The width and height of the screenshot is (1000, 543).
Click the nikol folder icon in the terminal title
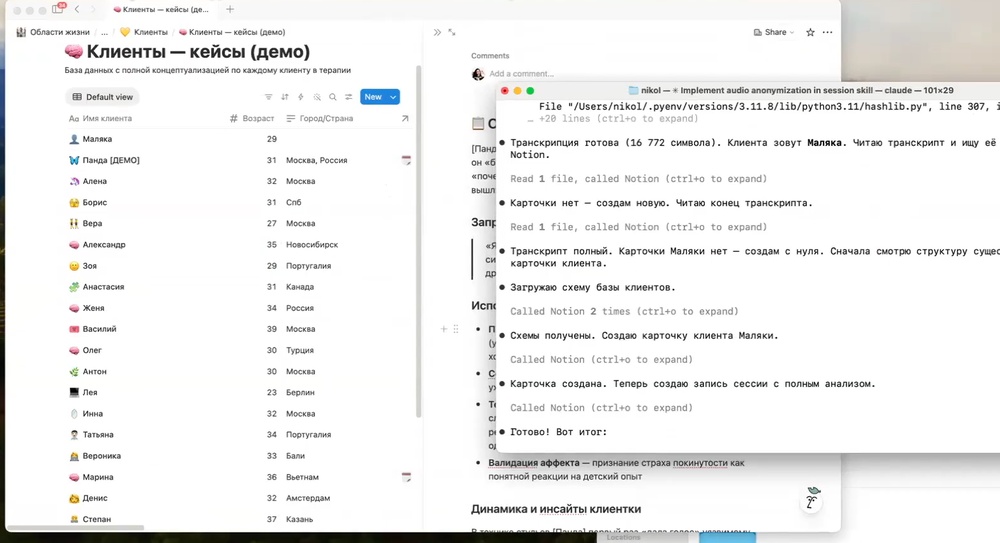(x=633, y=91)
